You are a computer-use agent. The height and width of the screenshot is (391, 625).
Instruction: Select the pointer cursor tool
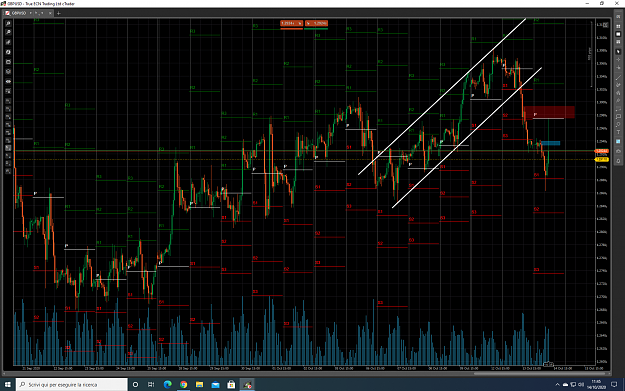(618, 51)
